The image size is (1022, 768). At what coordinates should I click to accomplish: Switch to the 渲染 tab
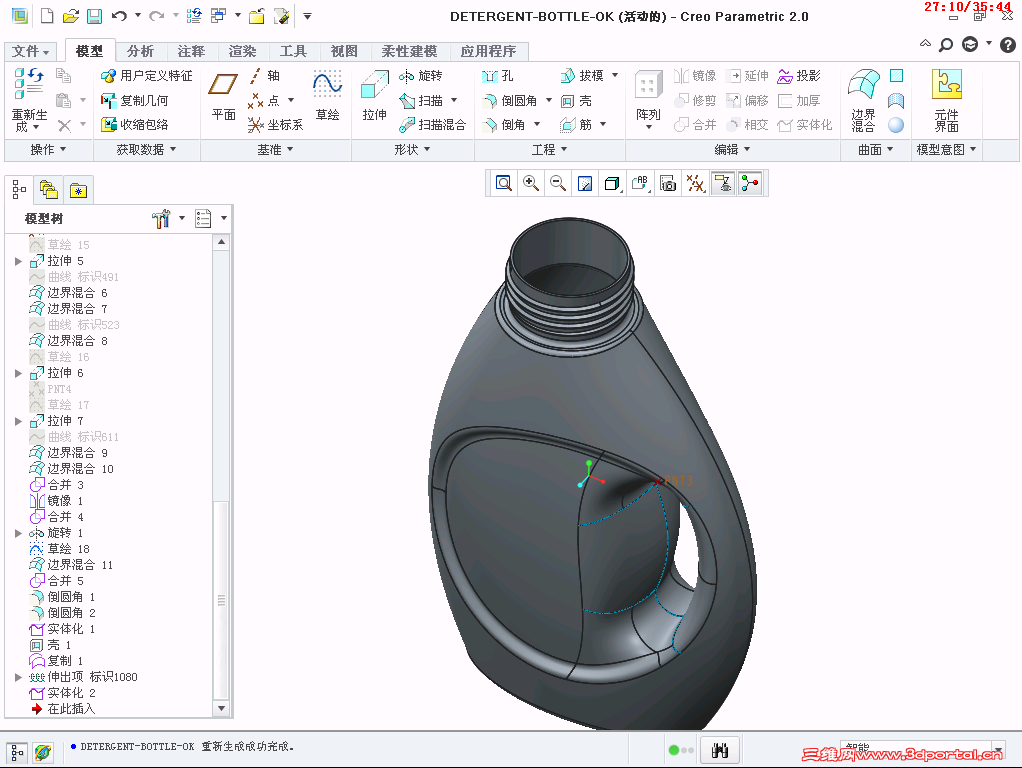[242, 51]
